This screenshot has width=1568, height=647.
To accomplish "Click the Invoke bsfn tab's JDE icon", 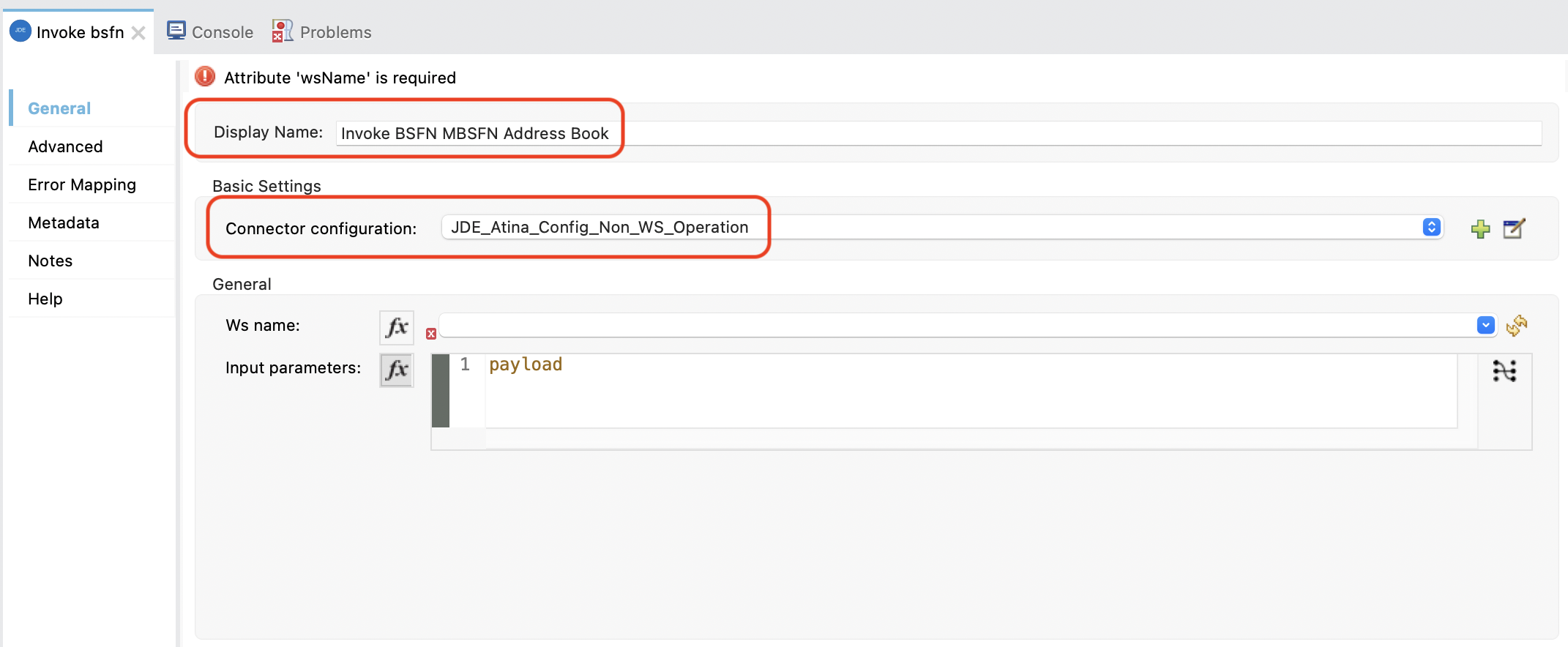I will pyautogui.click(x=20, y=31).
